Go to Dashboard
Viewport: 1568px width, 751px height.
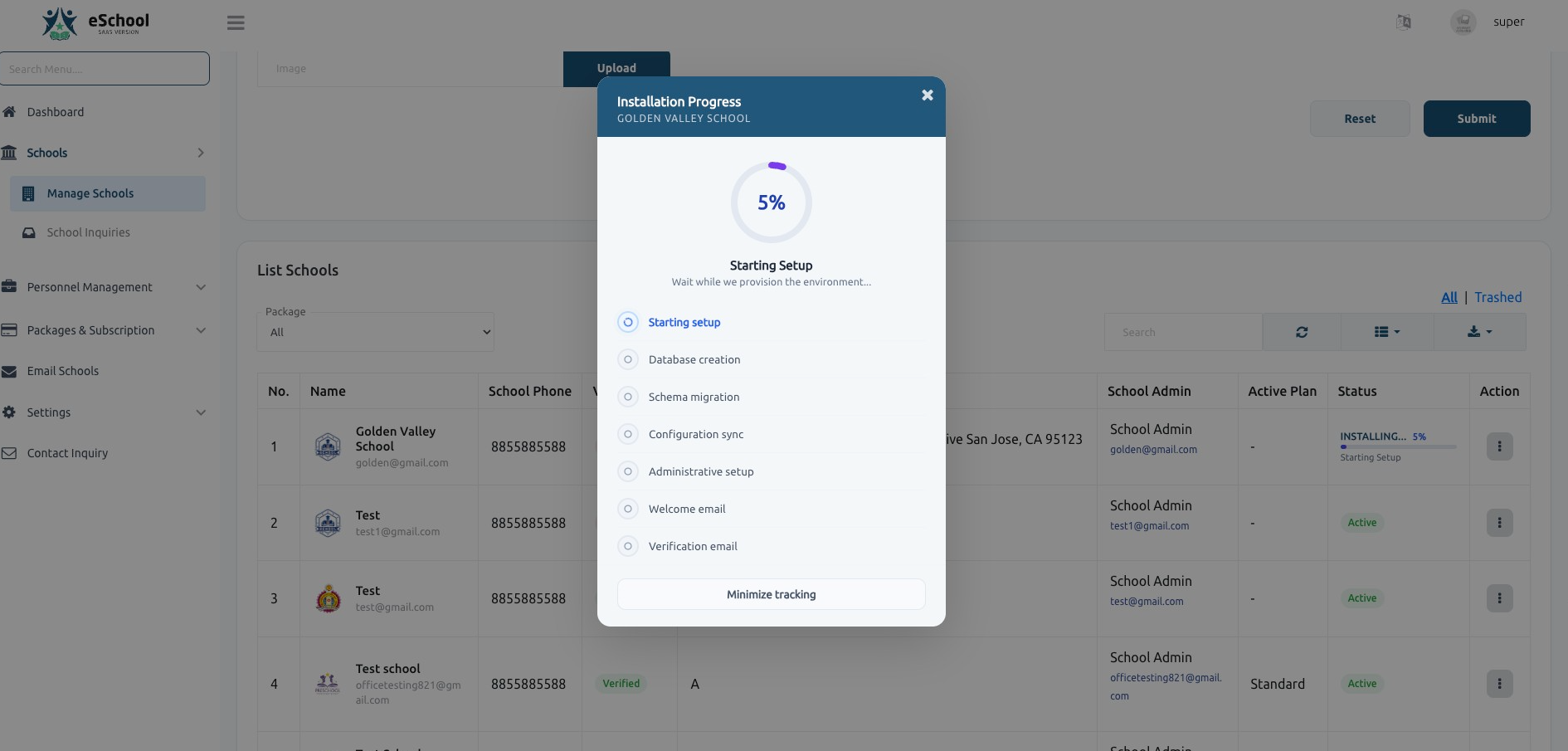click(x=56, y=112)
